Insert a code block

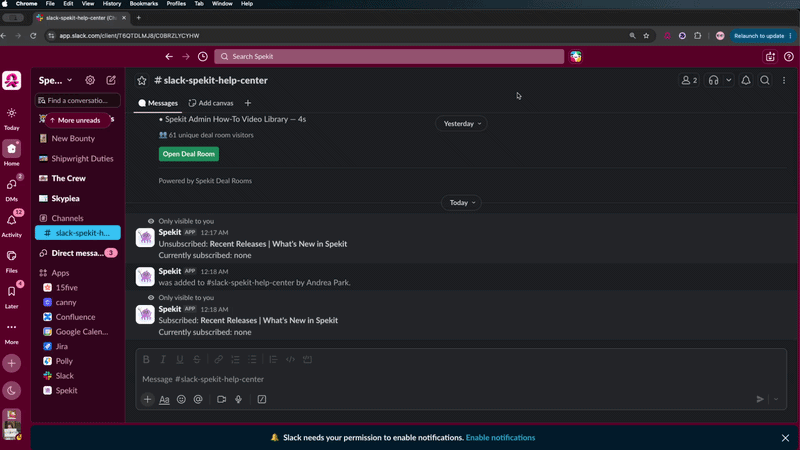pyautogui.click(x=307, y=359)
